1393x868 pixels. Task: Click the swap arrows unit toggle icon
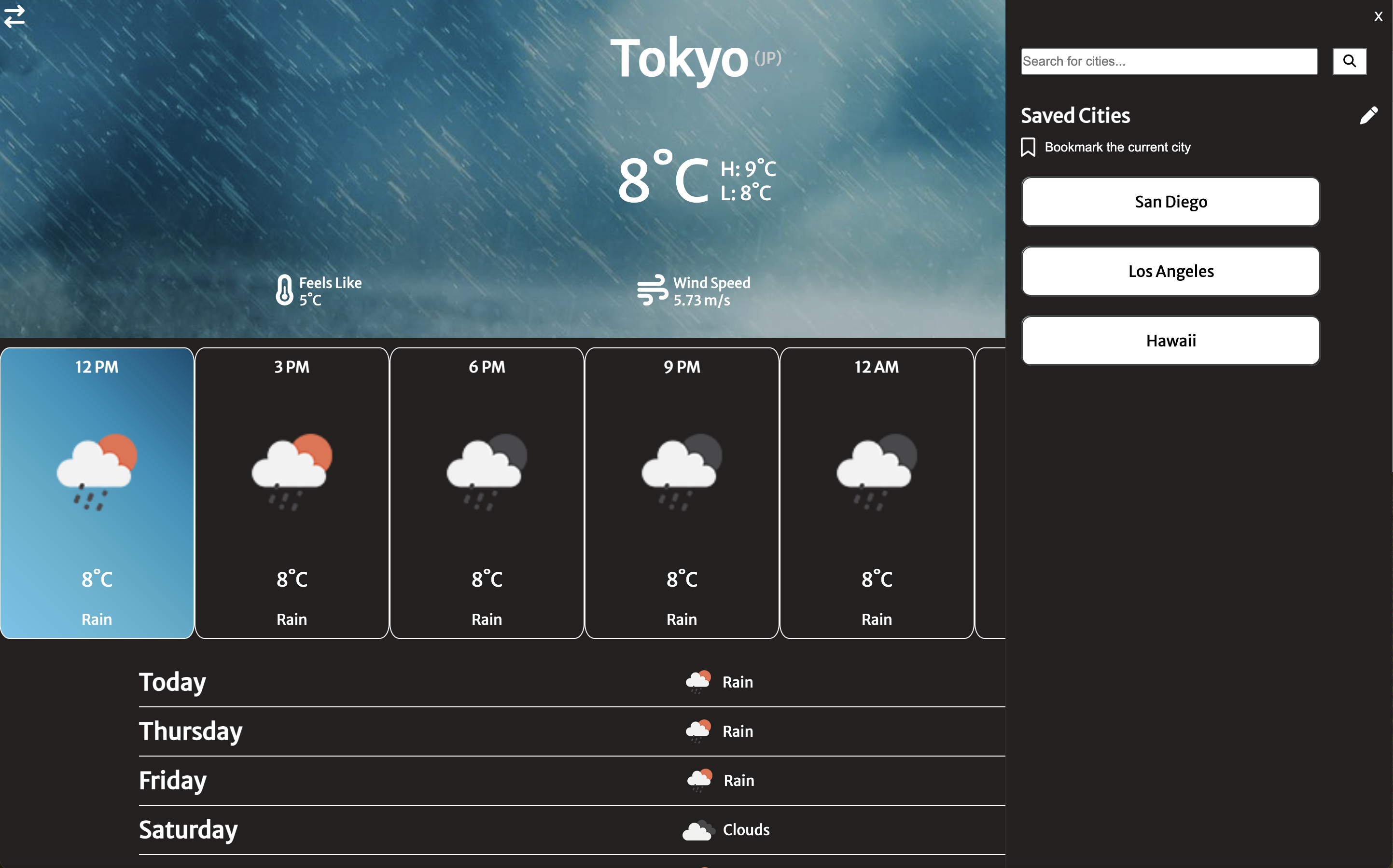pyautogui.click(x=14, y=16)
